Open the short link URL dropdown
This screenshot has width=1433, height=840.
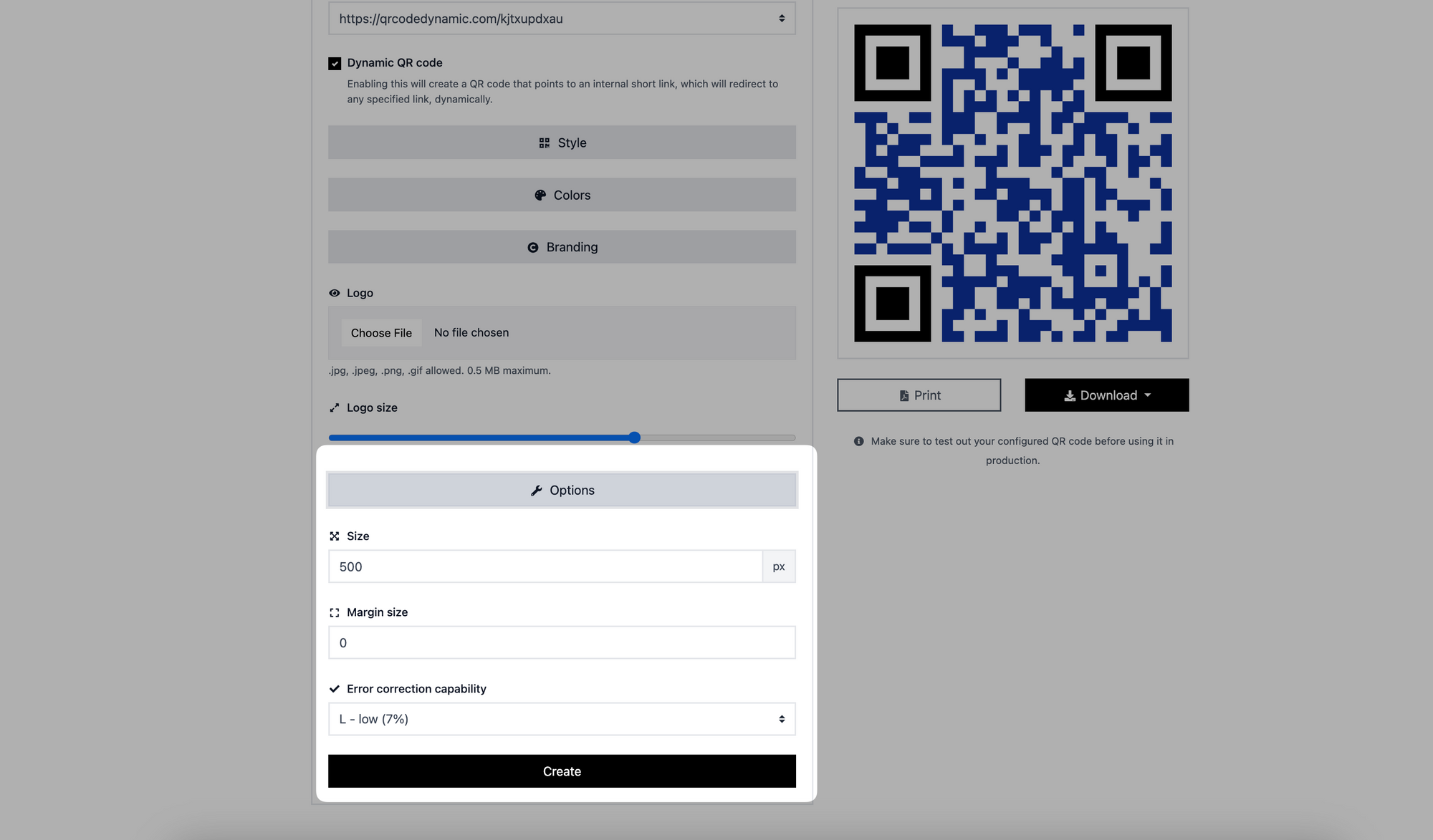tap(562, 19)
